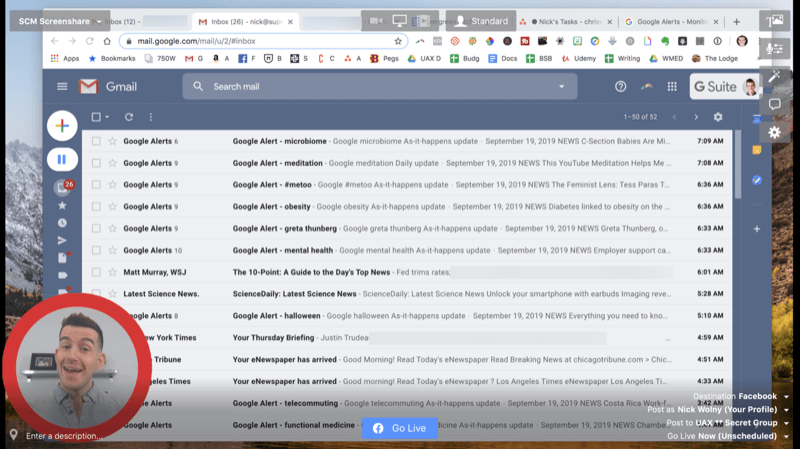The width and height of the screenshot is (800, 449).
Task: Click the Chrome home button
Action: 107,41
